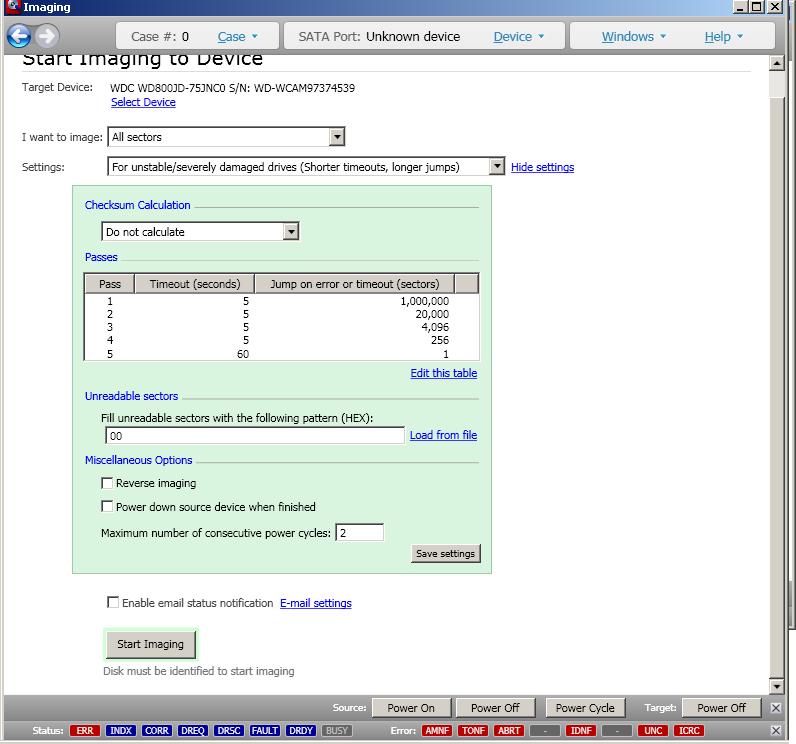Viewport: 796px width, 744px height.
Task: Open the Settings preset dropdown
Action: pyautogui.click(x=497, y=166)
